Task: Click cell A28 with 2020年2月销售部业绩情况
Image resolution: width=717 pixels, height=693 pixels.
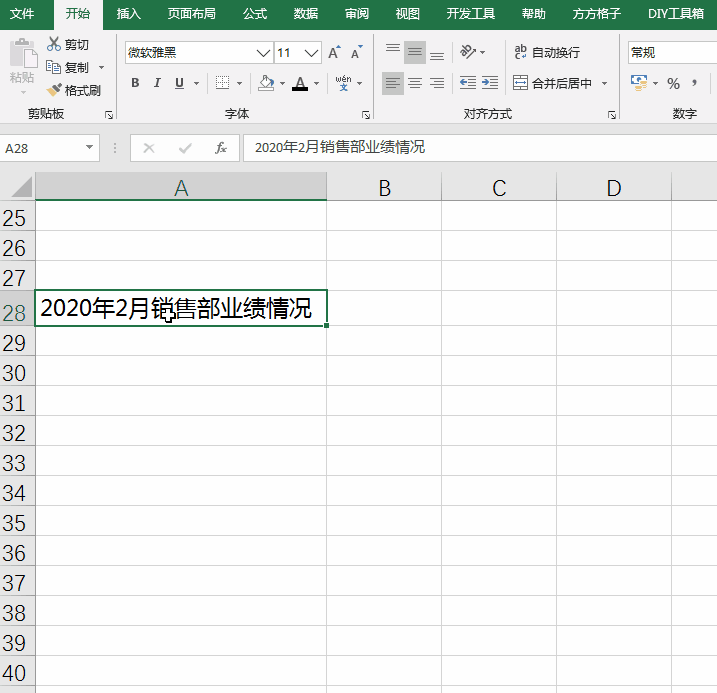Action: point(181,308)
